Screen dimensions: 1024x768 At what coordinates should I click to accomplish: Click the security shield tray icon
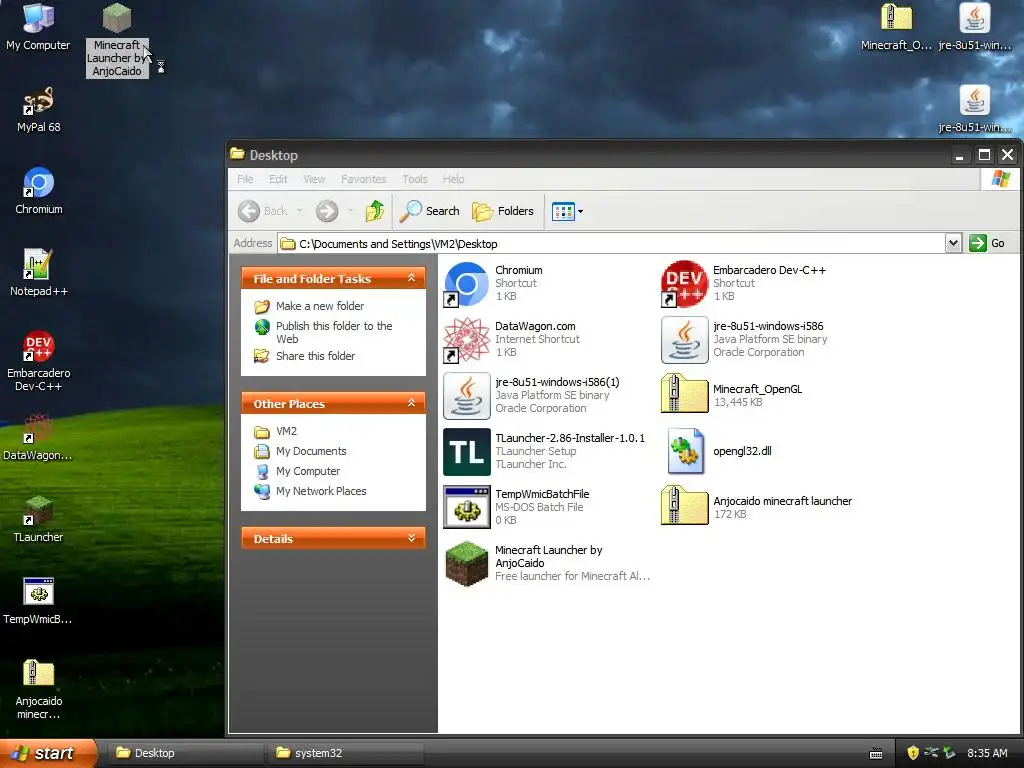pyautogui.click(x=913, y=753)
